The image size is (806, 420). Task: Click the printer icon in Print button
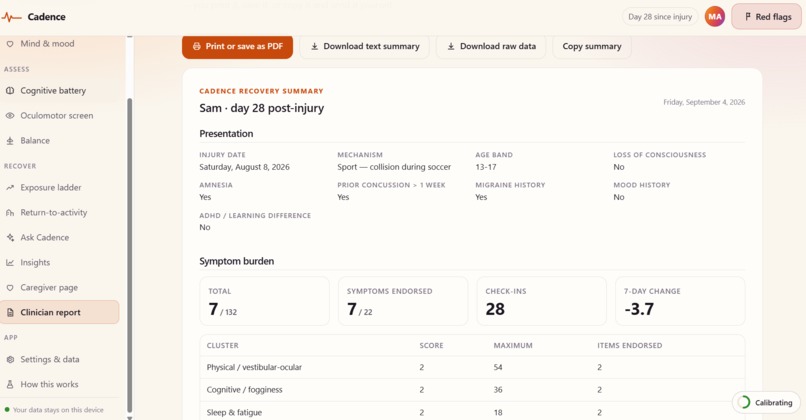click(x=196, y=46)
